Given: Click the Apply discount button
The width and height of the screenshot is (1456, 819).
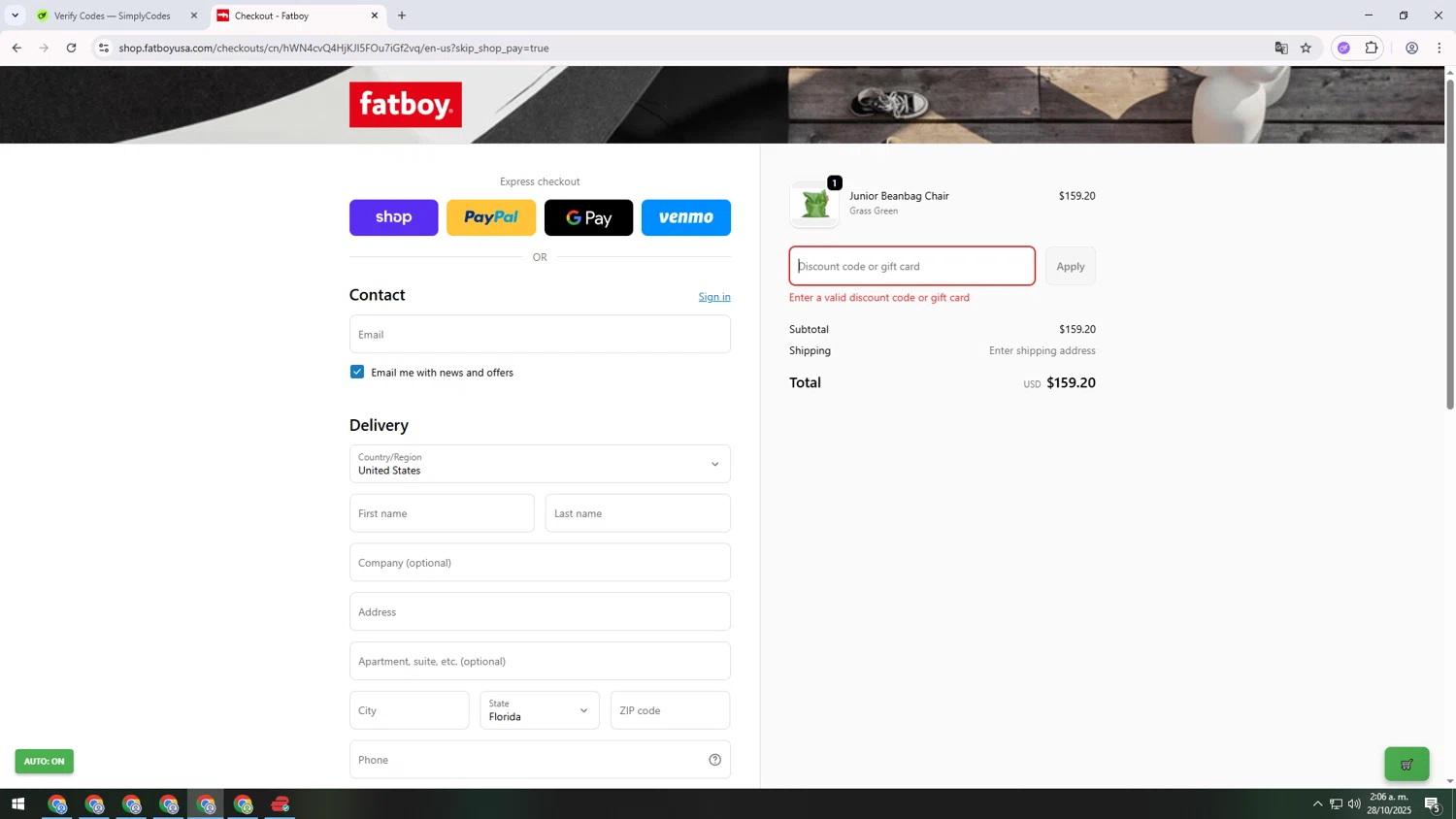Looking at the screenshot, I should coord(1071,266).
